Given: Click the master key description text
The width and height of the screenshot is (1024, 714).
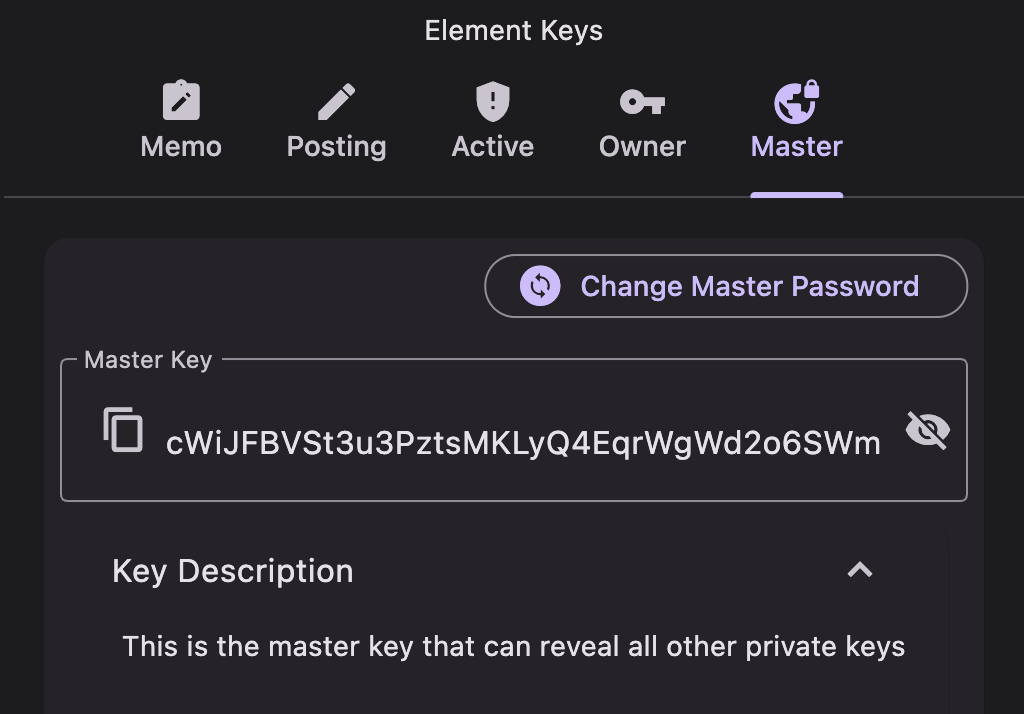Looking at the screenshot, I should pos(513,647).
